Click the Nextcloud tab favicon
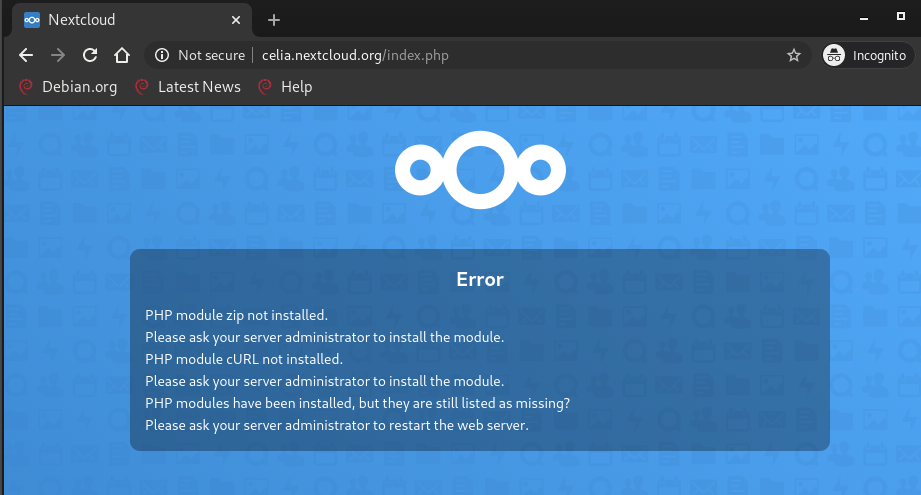This screenshot has width=921, height=495. click(x=32, y=20)
